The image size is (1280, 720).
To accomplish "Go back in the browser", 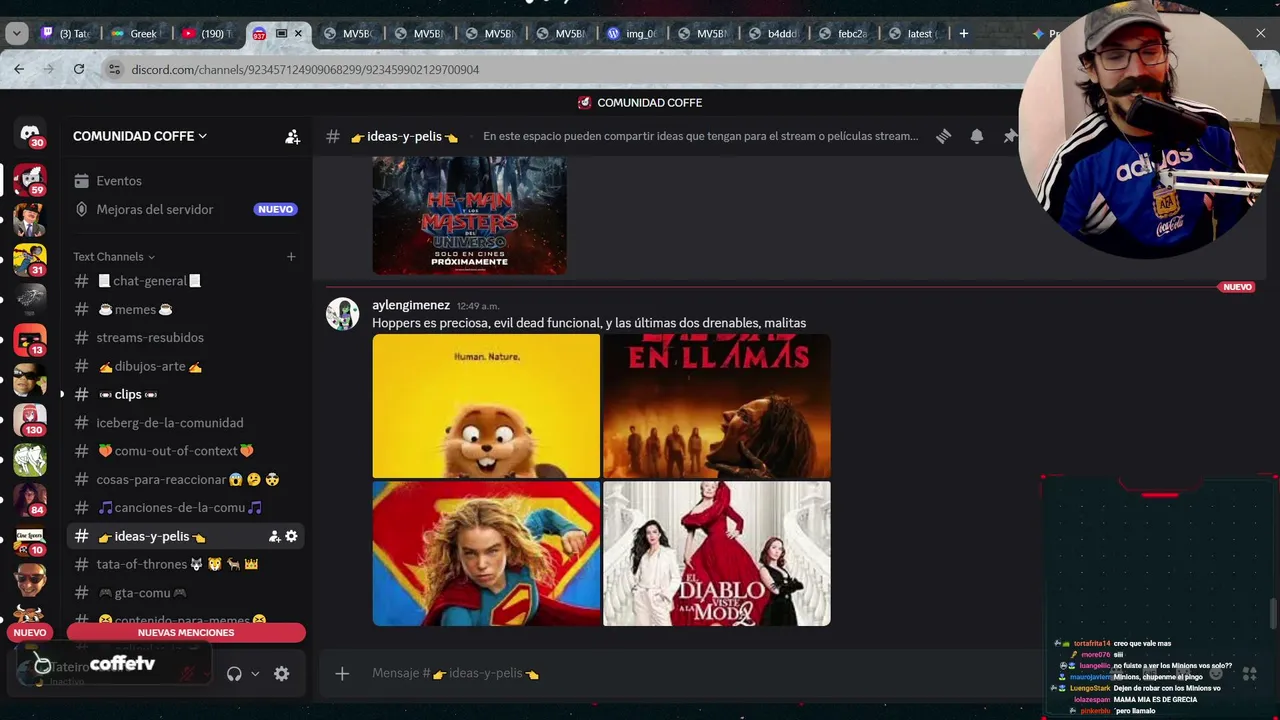I will [19, 69].
